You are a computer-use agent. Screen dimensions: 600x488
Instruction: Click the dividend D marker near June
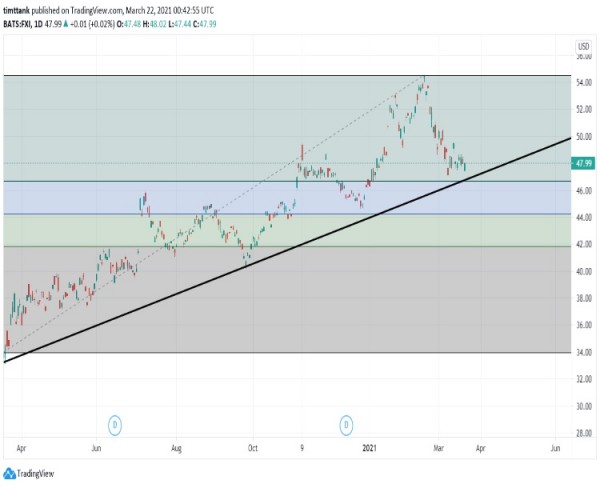click(115, 425)
